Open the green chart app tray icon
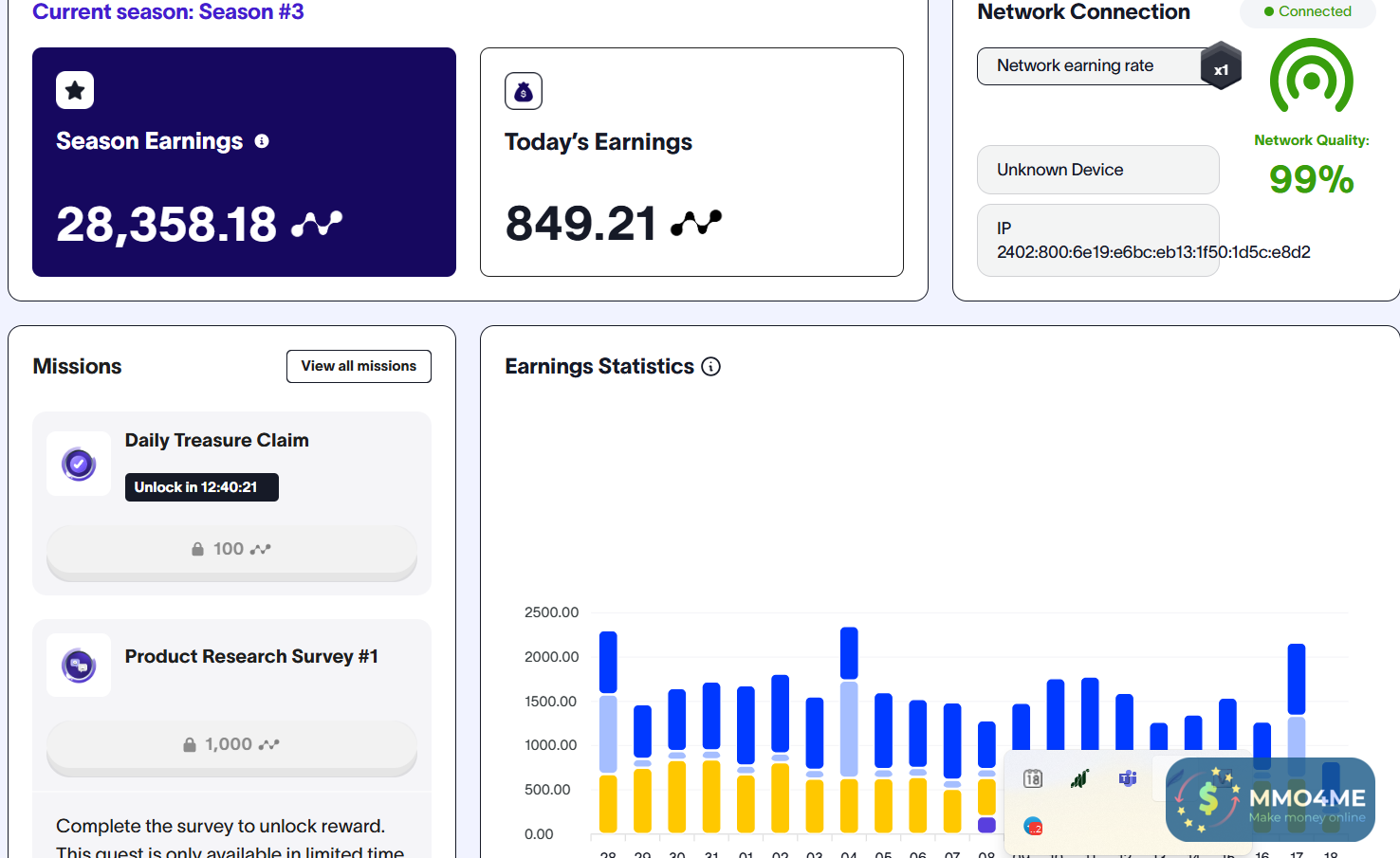The width and height of the screenshot is (1400, 858). [x=1079, y=778]
